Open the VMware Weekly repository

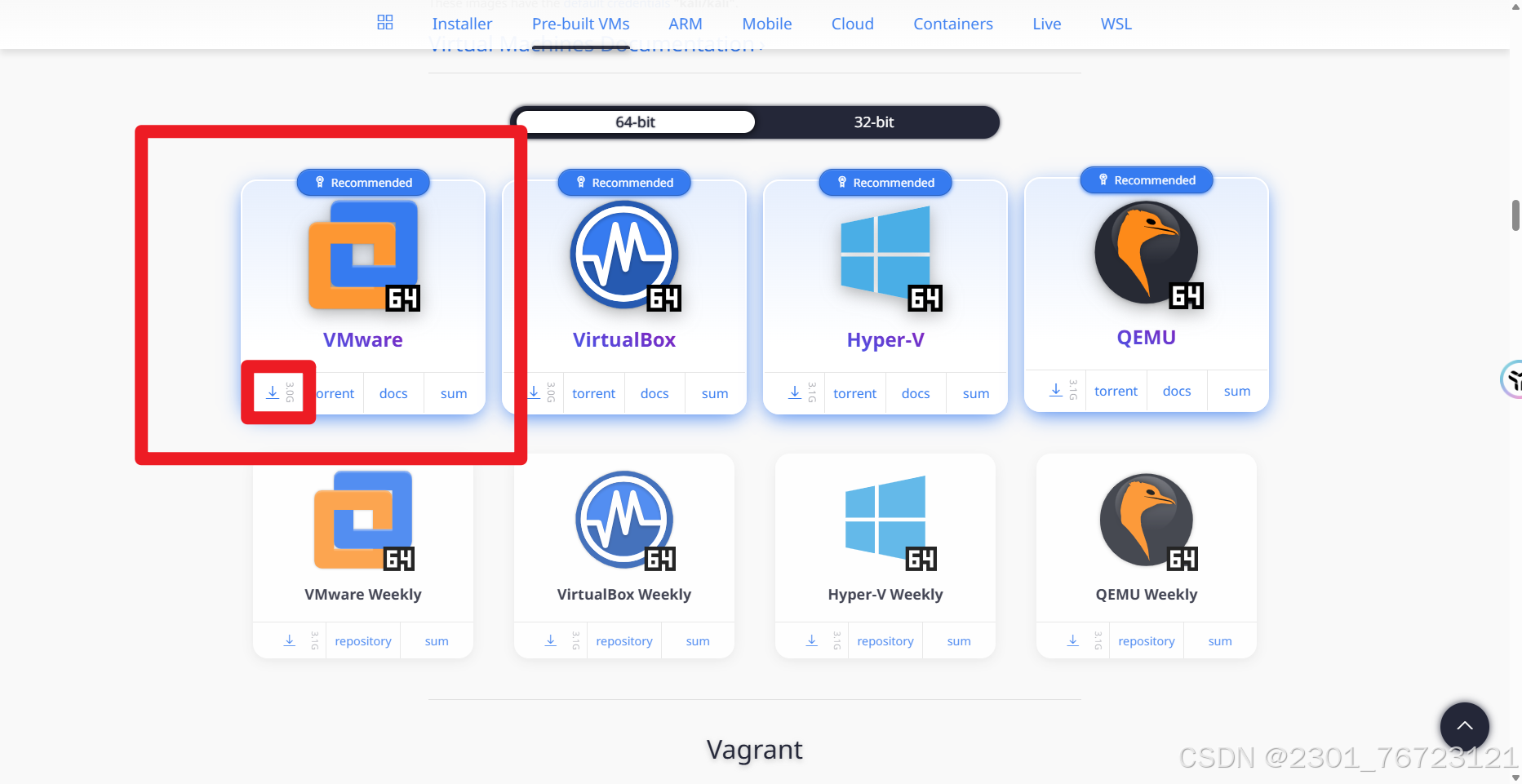pyautogui.click(x=363, y=641)
